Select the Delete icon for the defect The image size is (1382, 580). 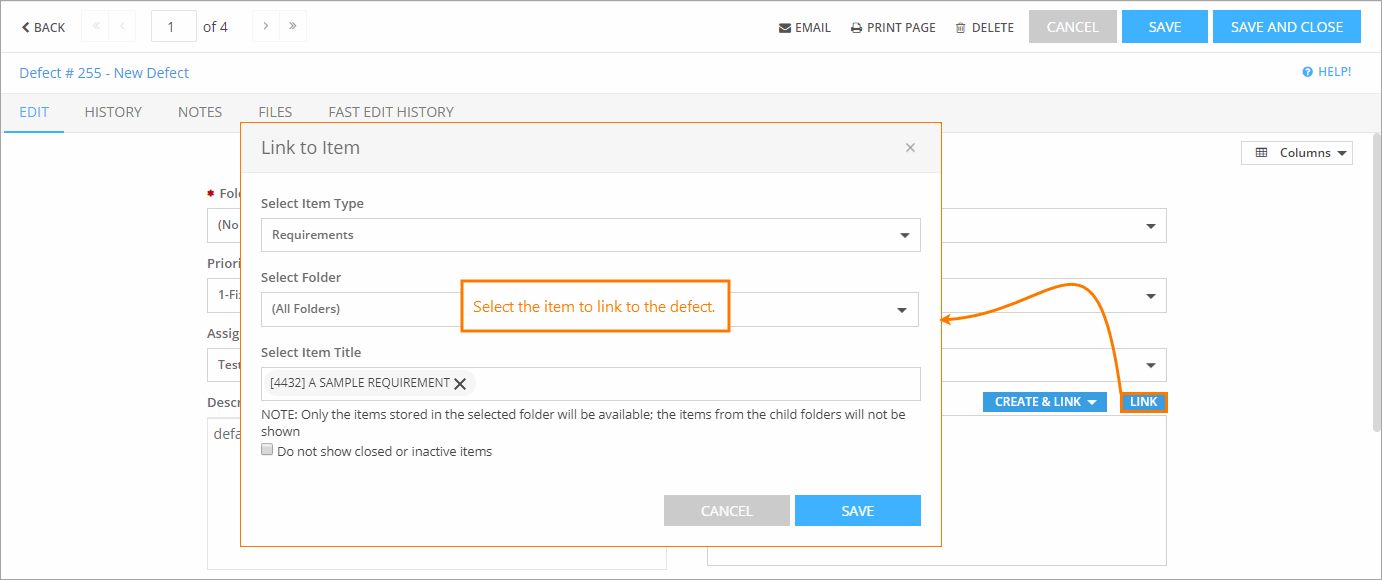[983, 27]
